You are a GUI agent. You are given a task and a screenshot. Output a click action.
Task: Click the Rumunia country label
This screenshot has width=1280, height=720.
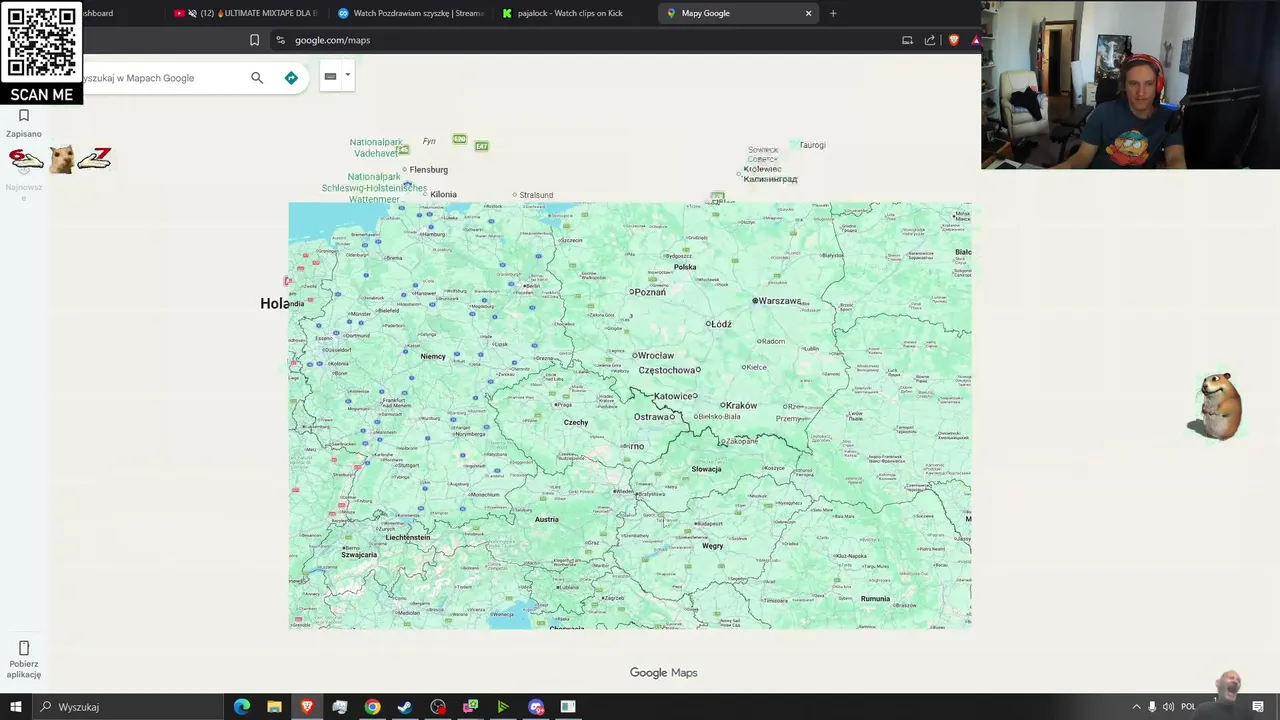[875, 599]
